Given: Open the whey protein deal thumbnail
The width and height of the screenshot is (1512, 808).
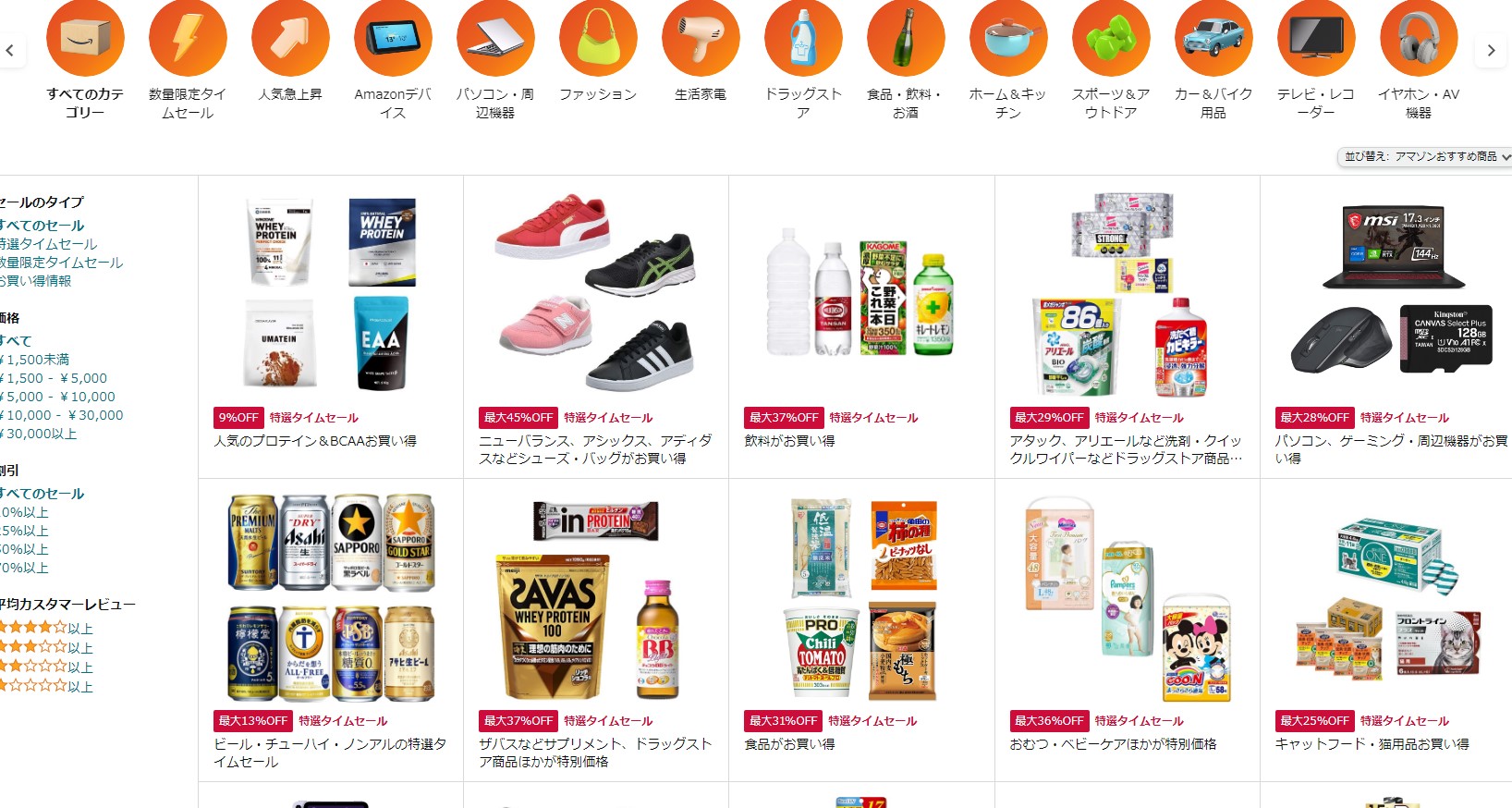Looking at the screenshot, I should tap(331, 293).
